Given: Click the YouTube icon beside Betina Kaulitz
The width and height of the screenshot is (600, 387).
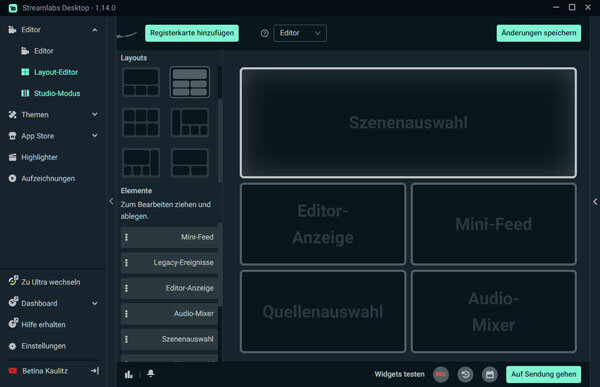Looking at the screenshot, I should pyautogui.click(x=13, y=371).
